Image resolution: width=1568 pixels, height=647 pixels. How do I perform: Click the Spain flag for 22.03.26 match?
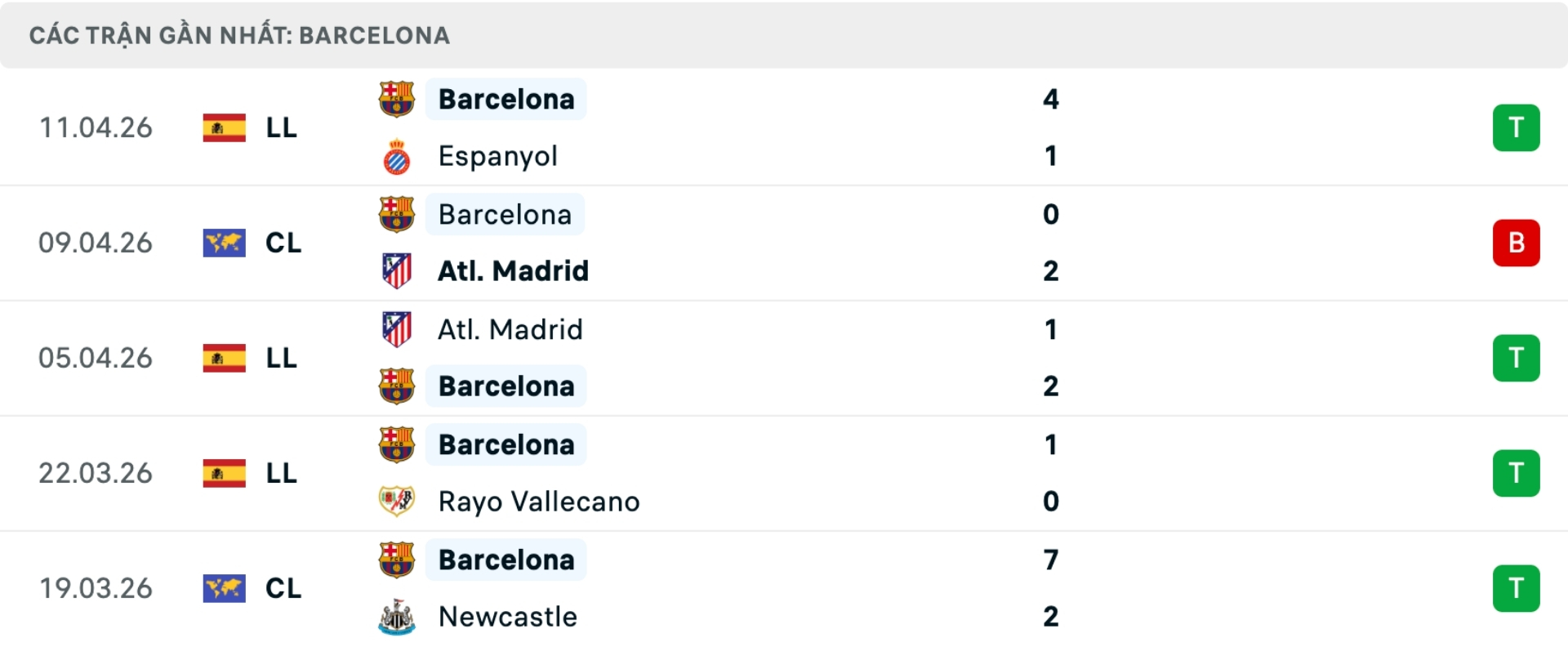(x=224, y=473)
